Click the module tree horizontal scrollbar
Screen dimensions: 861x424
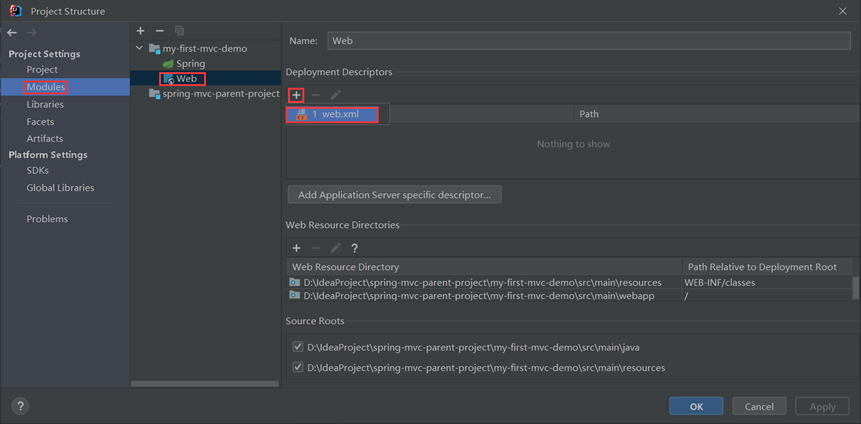coord(205,384)
